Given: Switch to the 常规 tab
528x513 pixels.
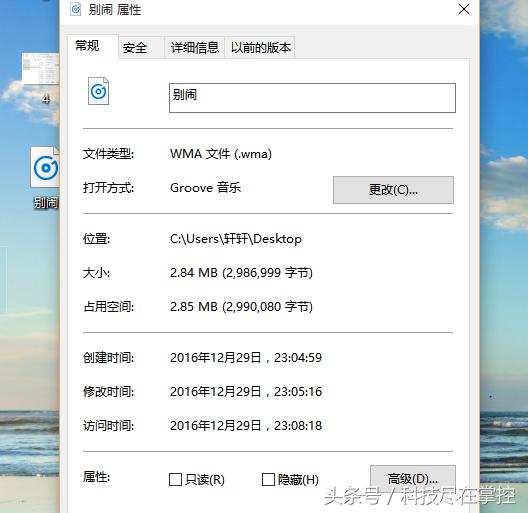Looking at the screenshot, I should [93, 46].
